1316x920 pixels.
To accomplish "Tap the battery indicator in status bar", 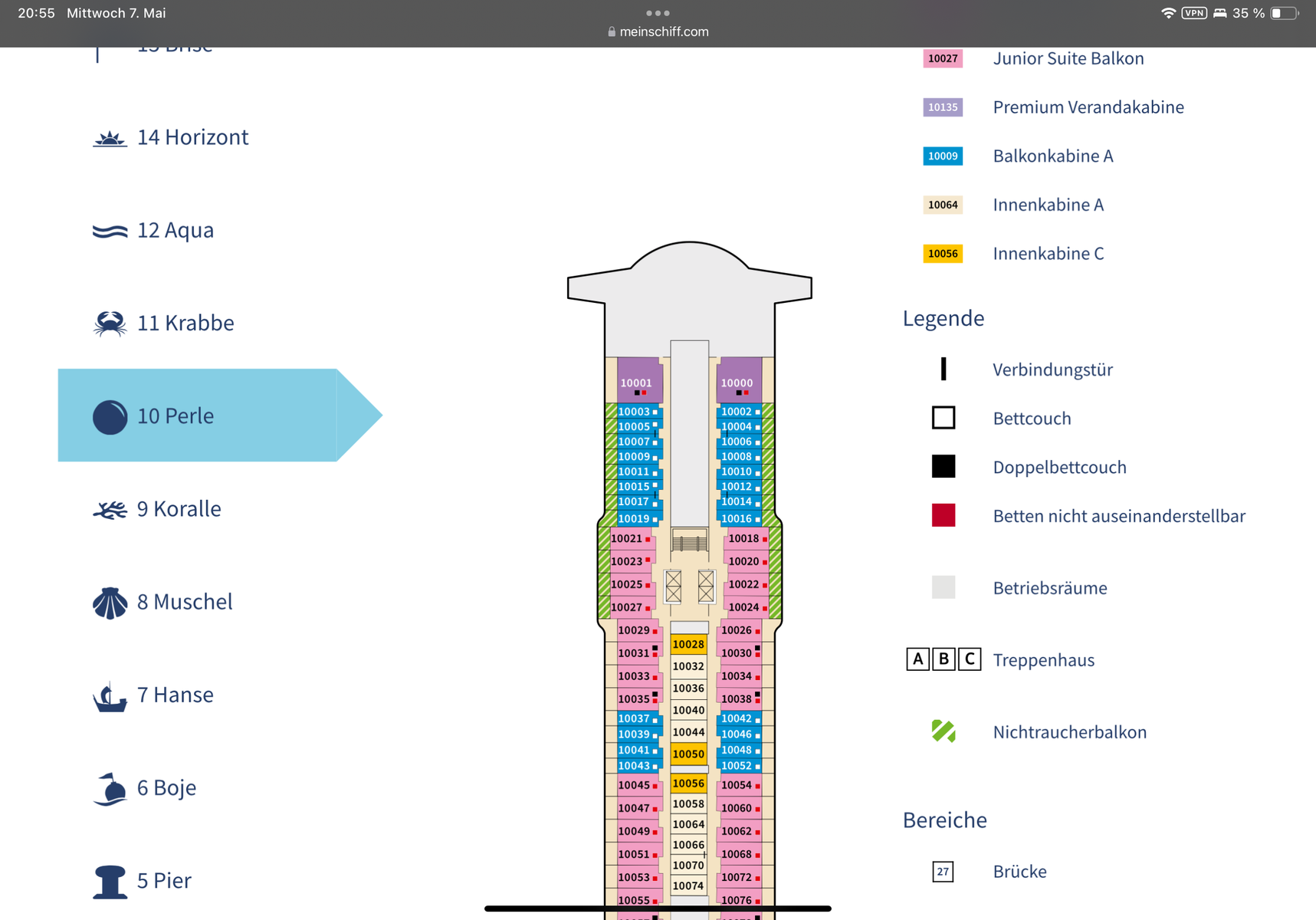I will coord(1284,13).
